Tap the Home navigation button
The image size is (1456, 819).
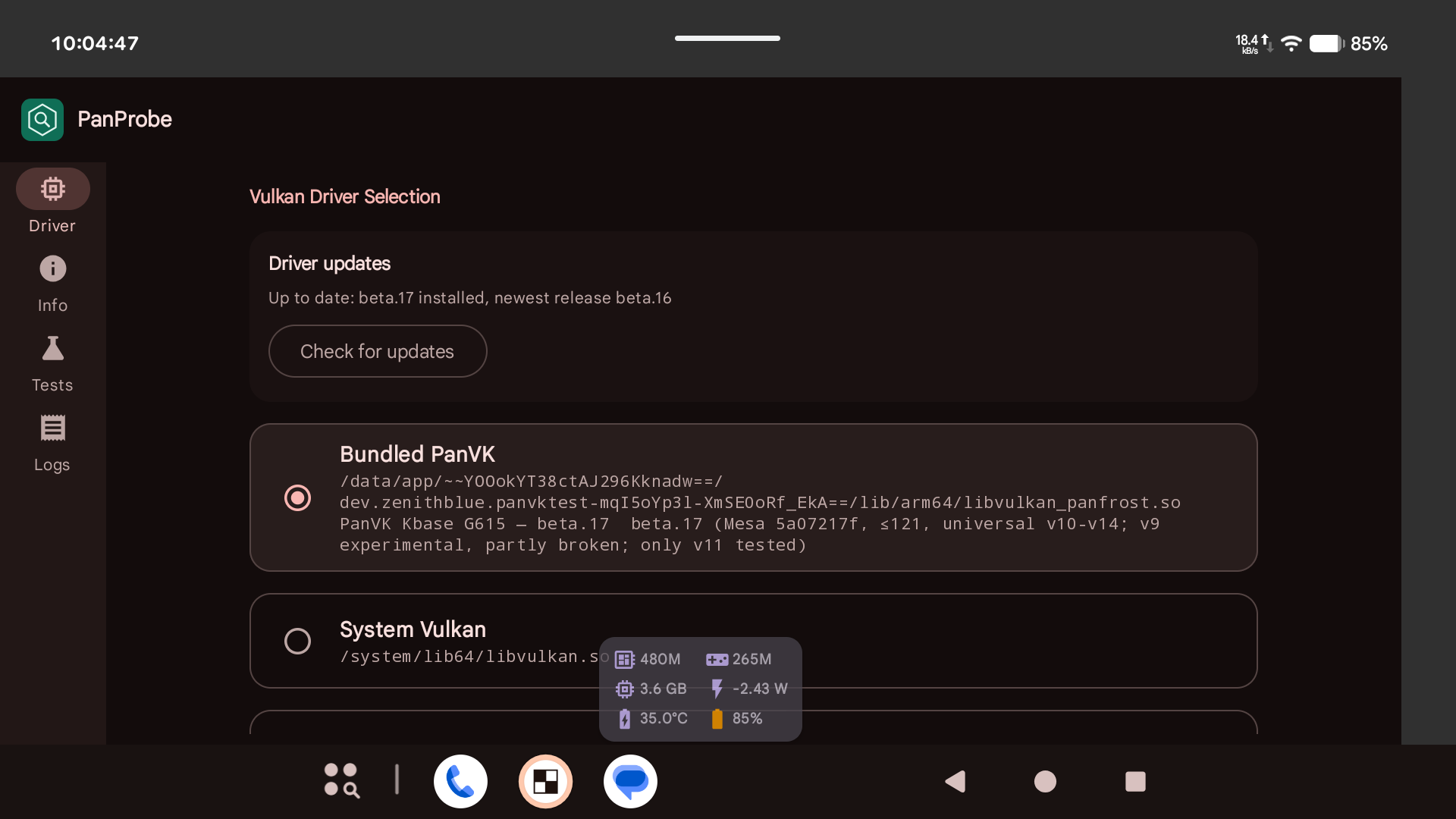1045,781
